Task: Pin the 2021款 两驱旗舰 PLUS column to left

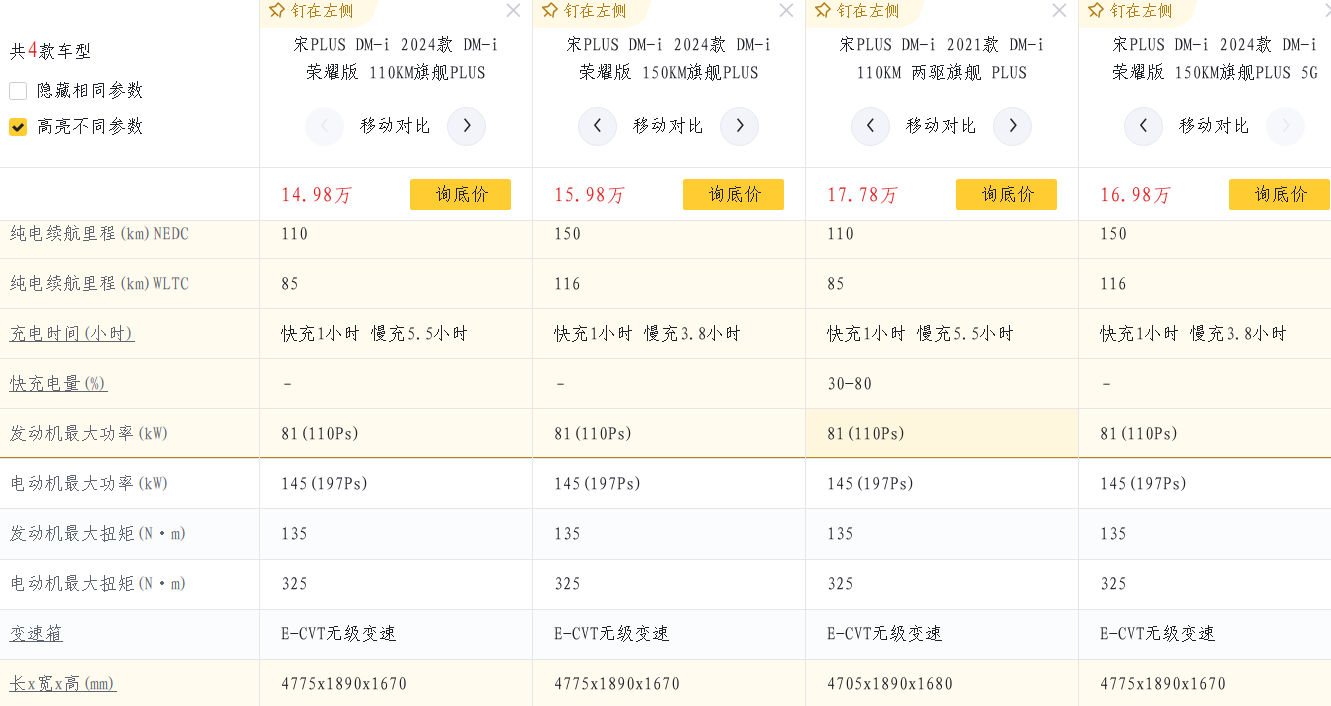Action: (x=856, y=11)
